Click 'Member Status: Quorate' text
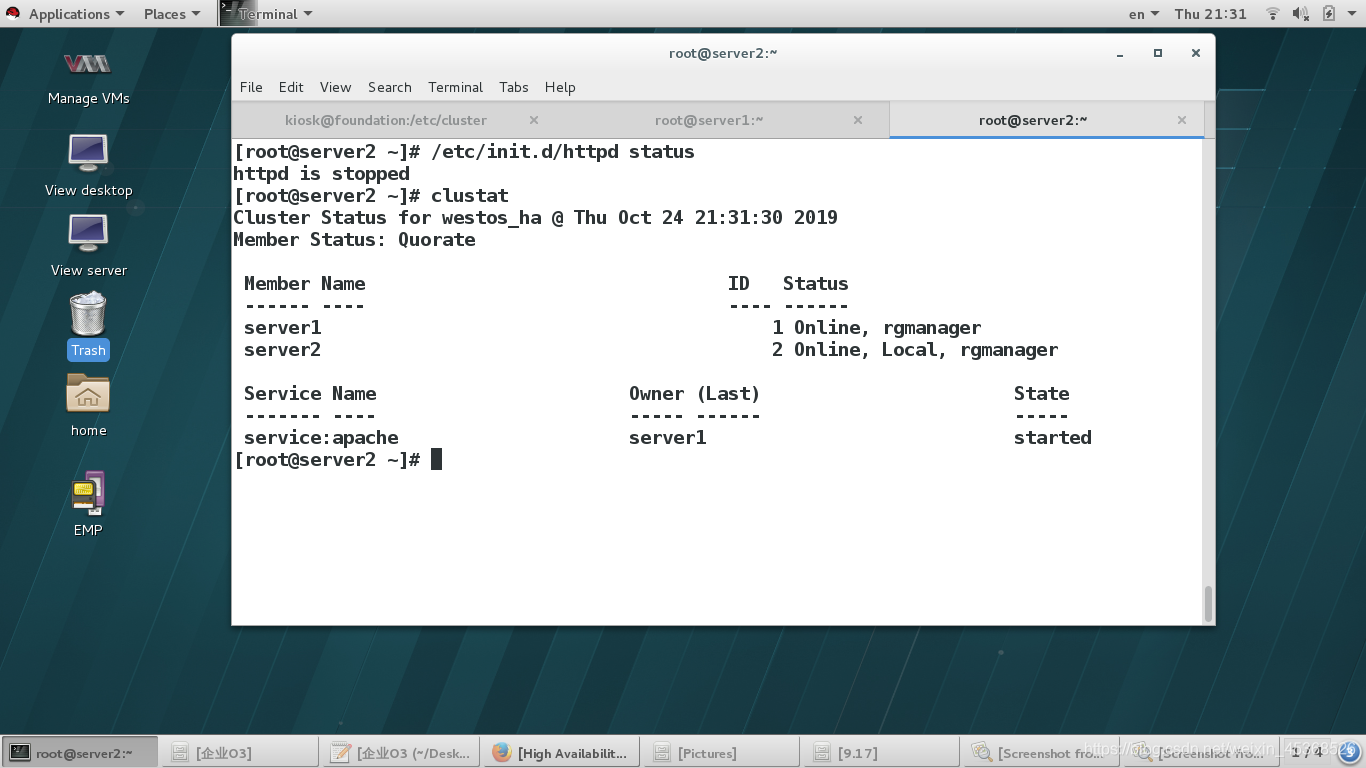The image size is (1366, 768). (x=354, y=240)
